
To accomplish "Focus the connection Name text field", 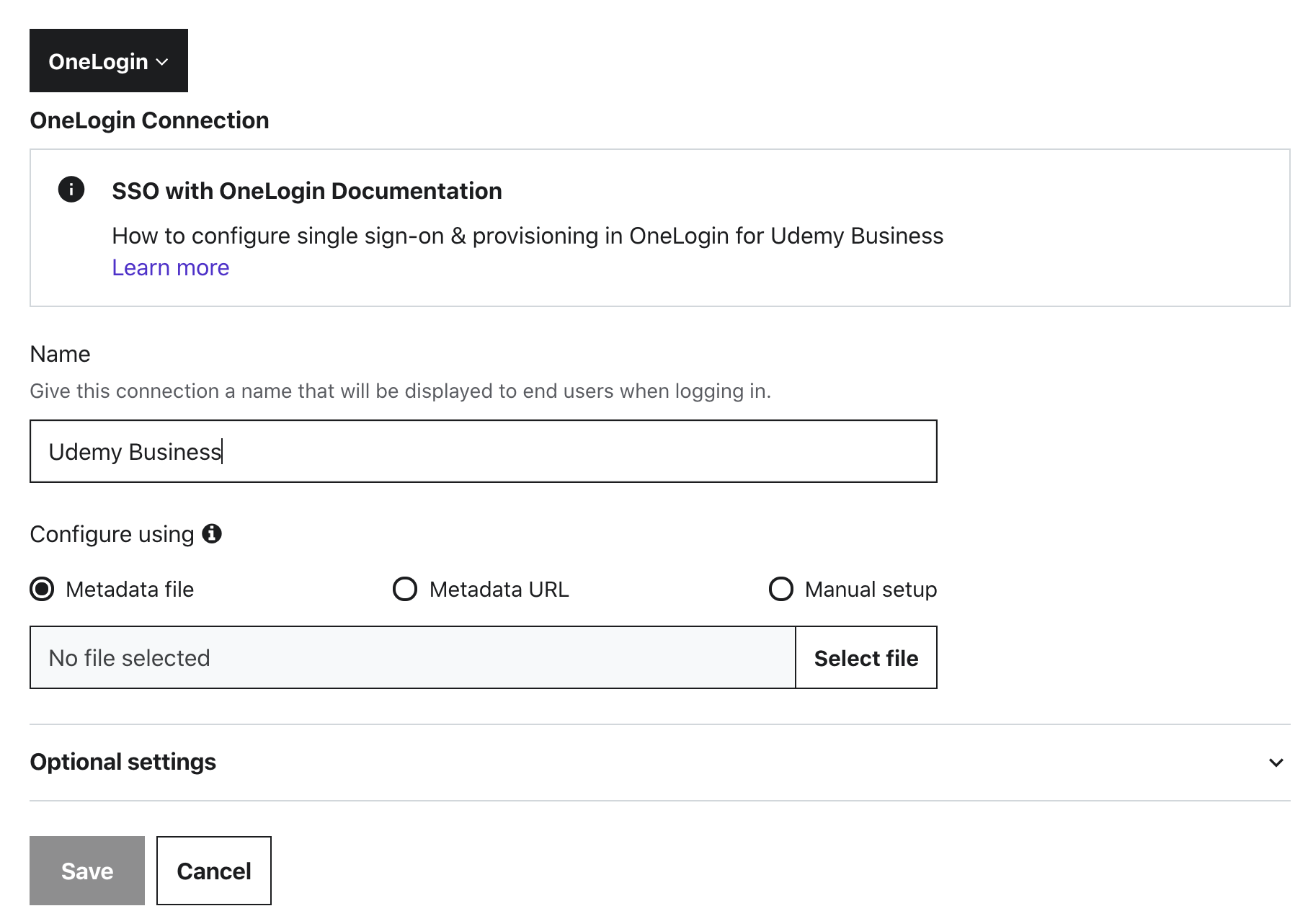I will (483, 451).
